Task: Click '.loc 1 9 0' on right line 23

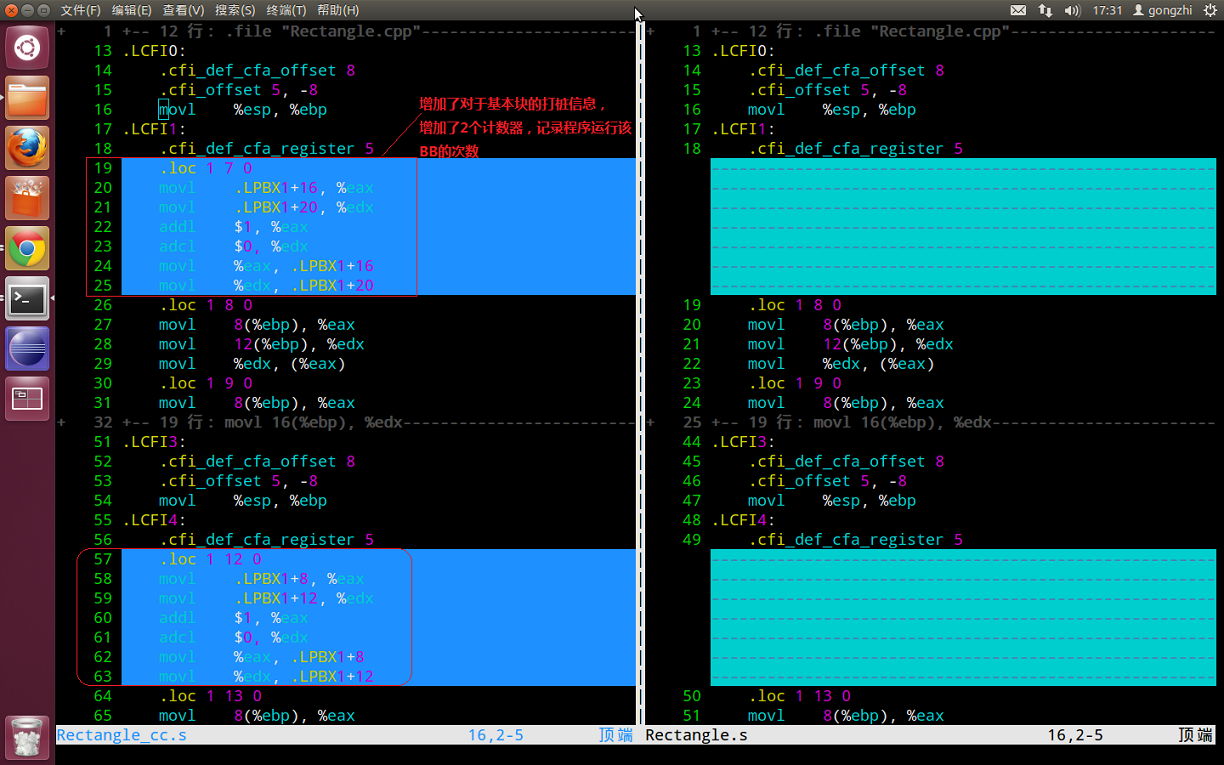Action: [795, 383]
